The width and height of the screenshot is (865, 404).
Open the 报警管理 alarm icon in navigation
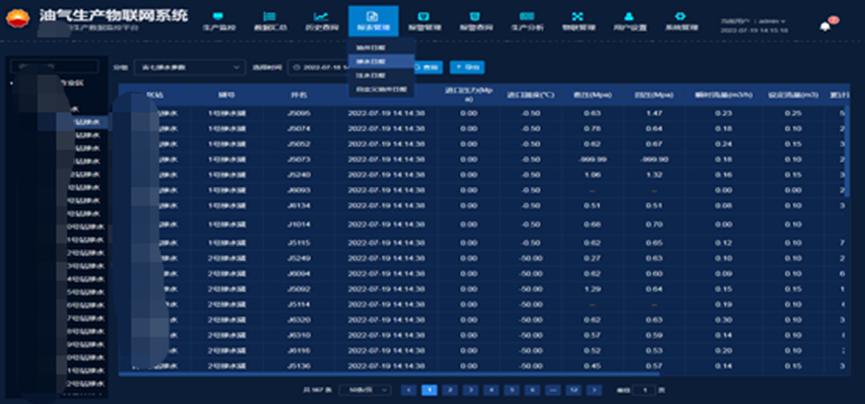(x=423, y=17)
